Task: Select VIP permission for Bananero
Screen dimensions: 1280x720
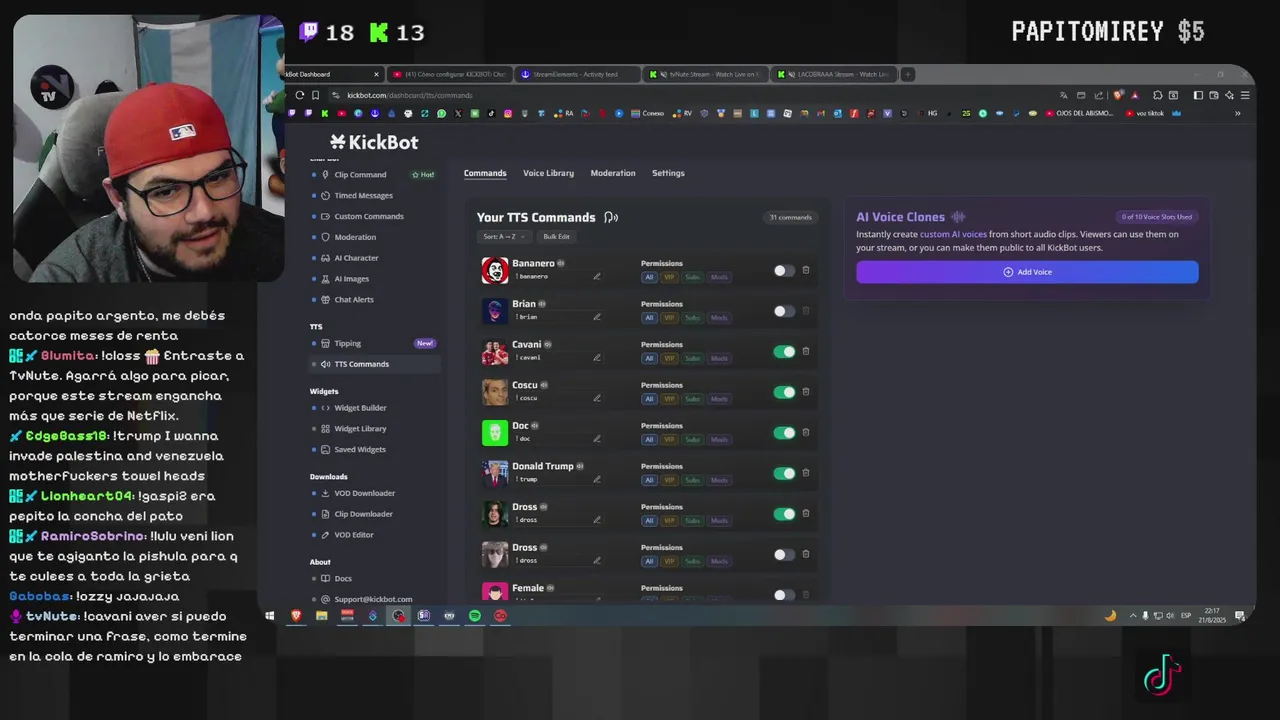Action: [669, 277]
